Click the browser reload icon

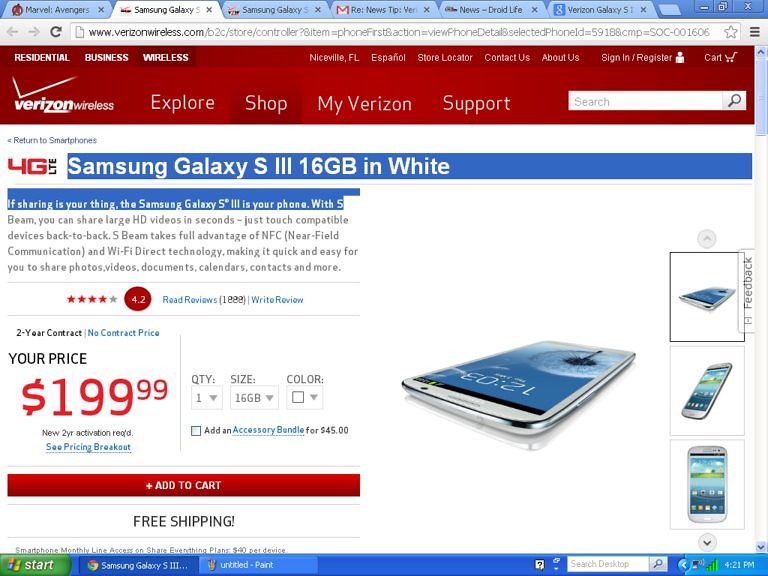coord(56,32)
